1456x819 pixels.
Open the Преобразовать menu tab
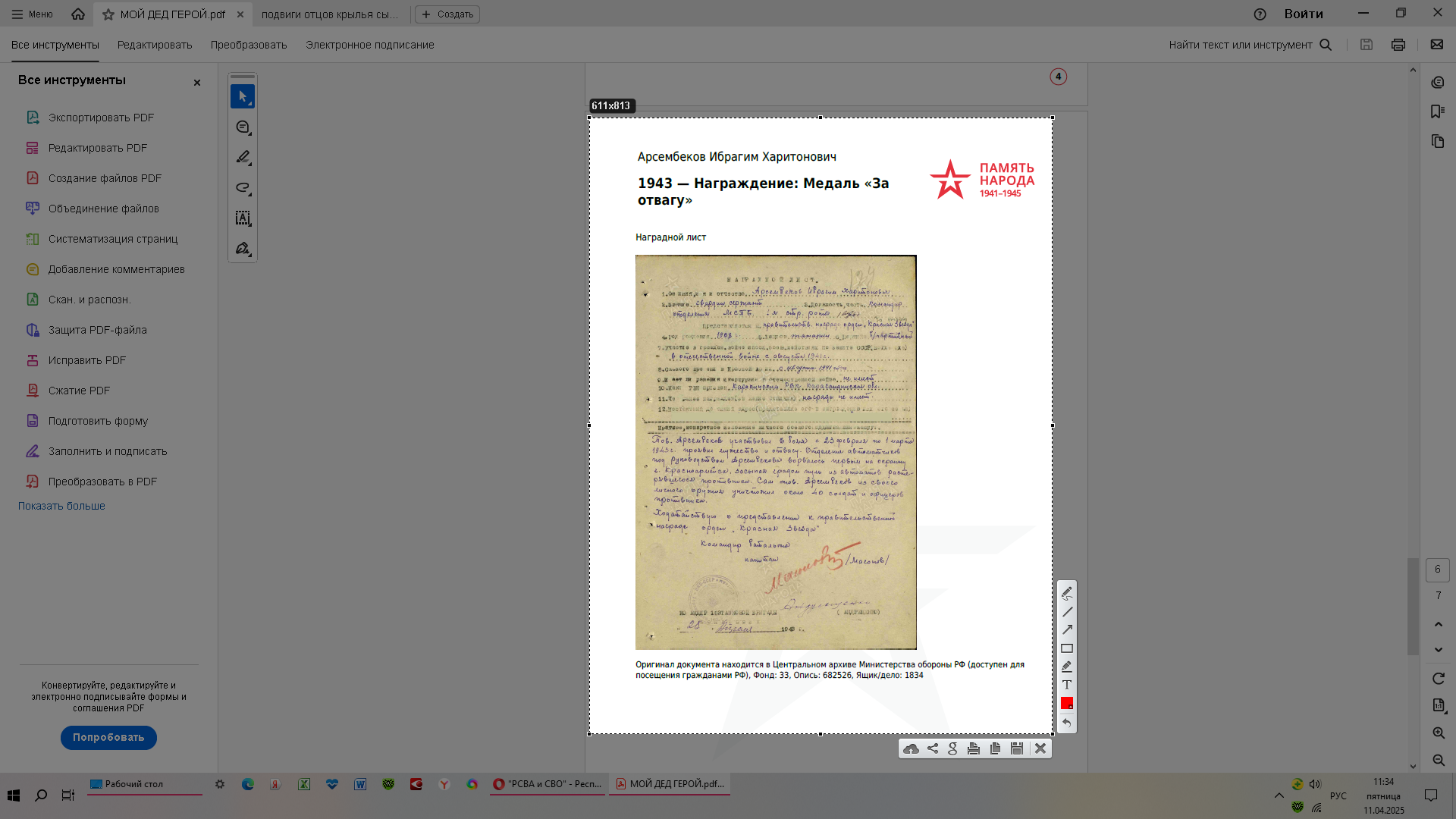(249, 45)
